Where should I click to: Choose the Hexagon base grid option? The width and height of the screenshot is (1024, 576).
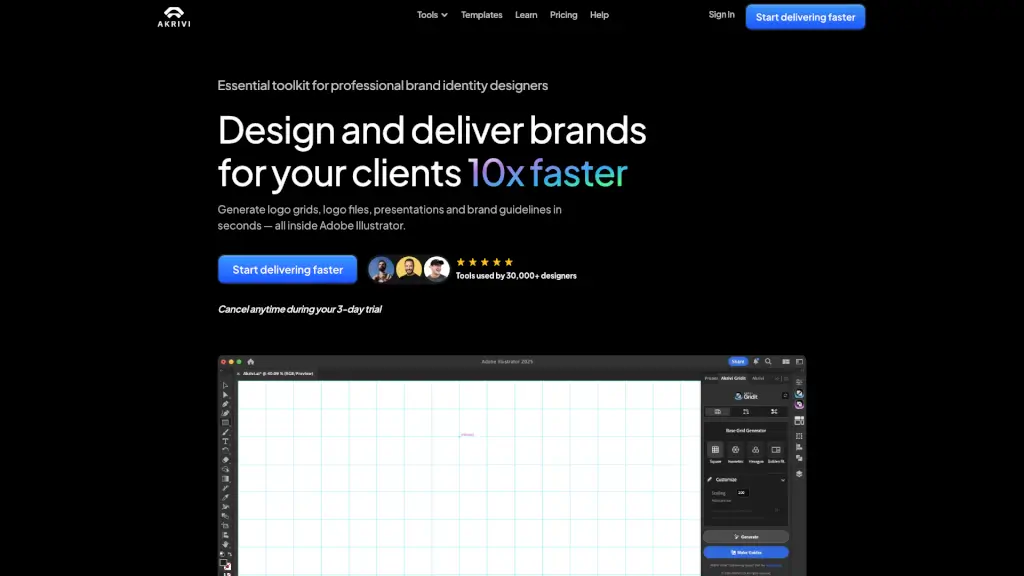coord(755,451)
